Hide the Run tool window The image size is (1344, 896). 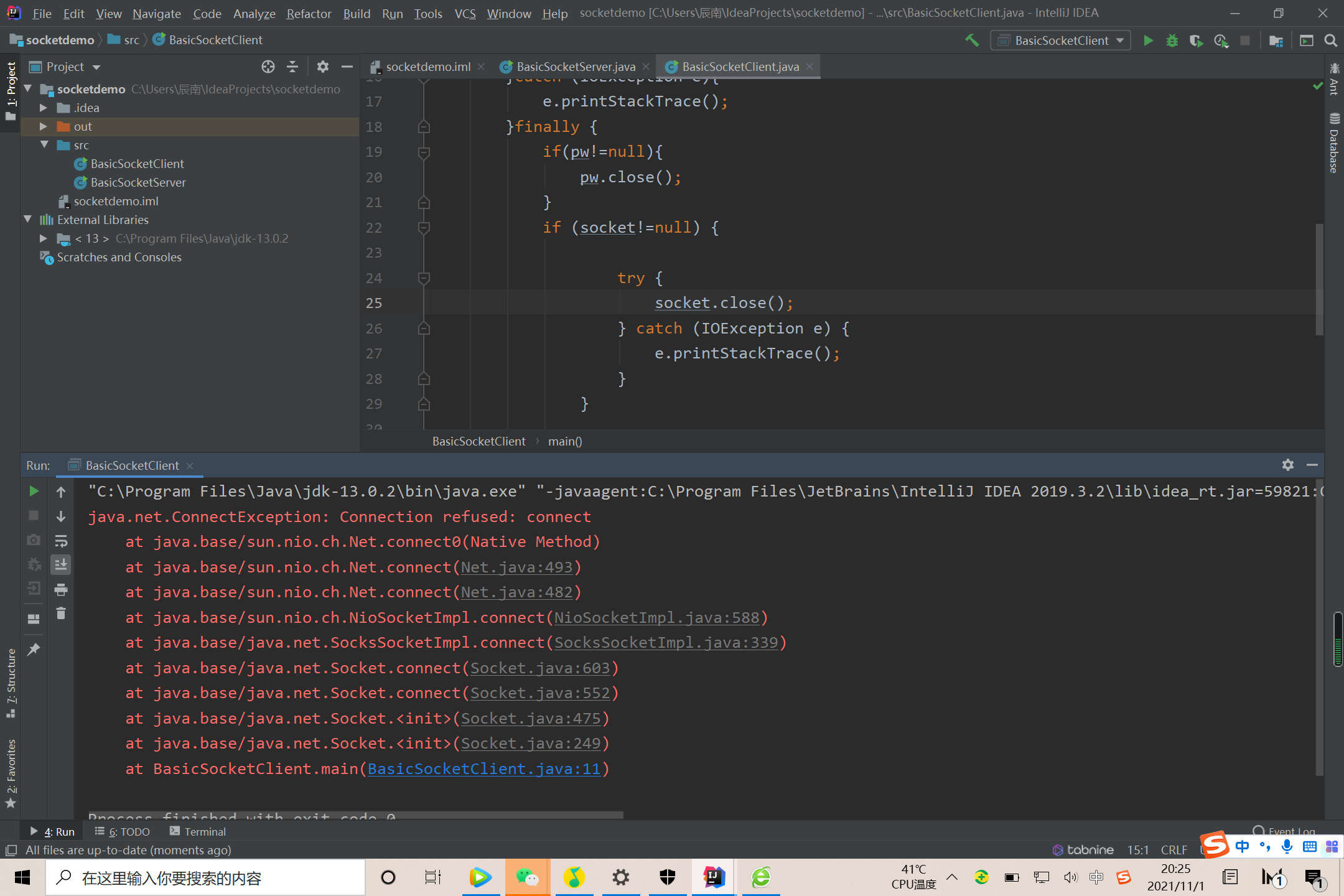pos(1312,465)
